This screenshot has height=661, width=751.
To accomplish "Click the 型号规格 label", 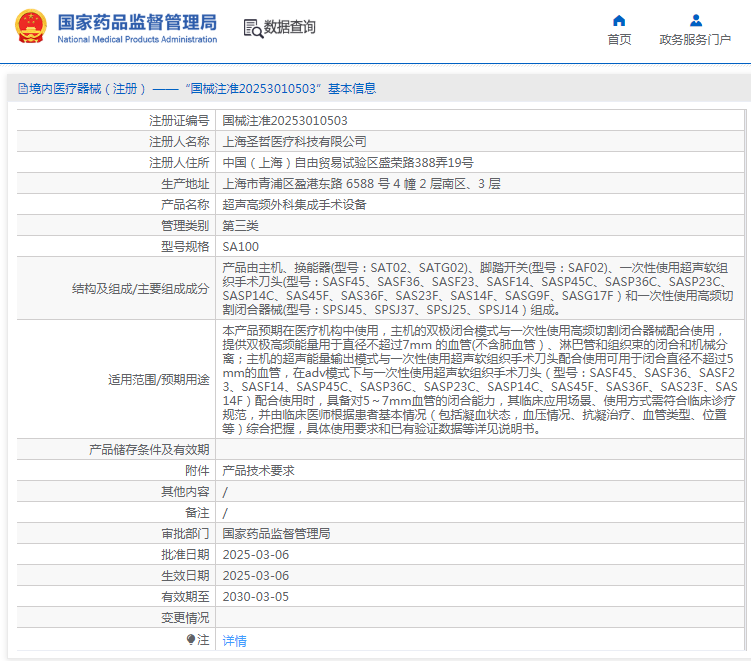I will pos(185,247).
